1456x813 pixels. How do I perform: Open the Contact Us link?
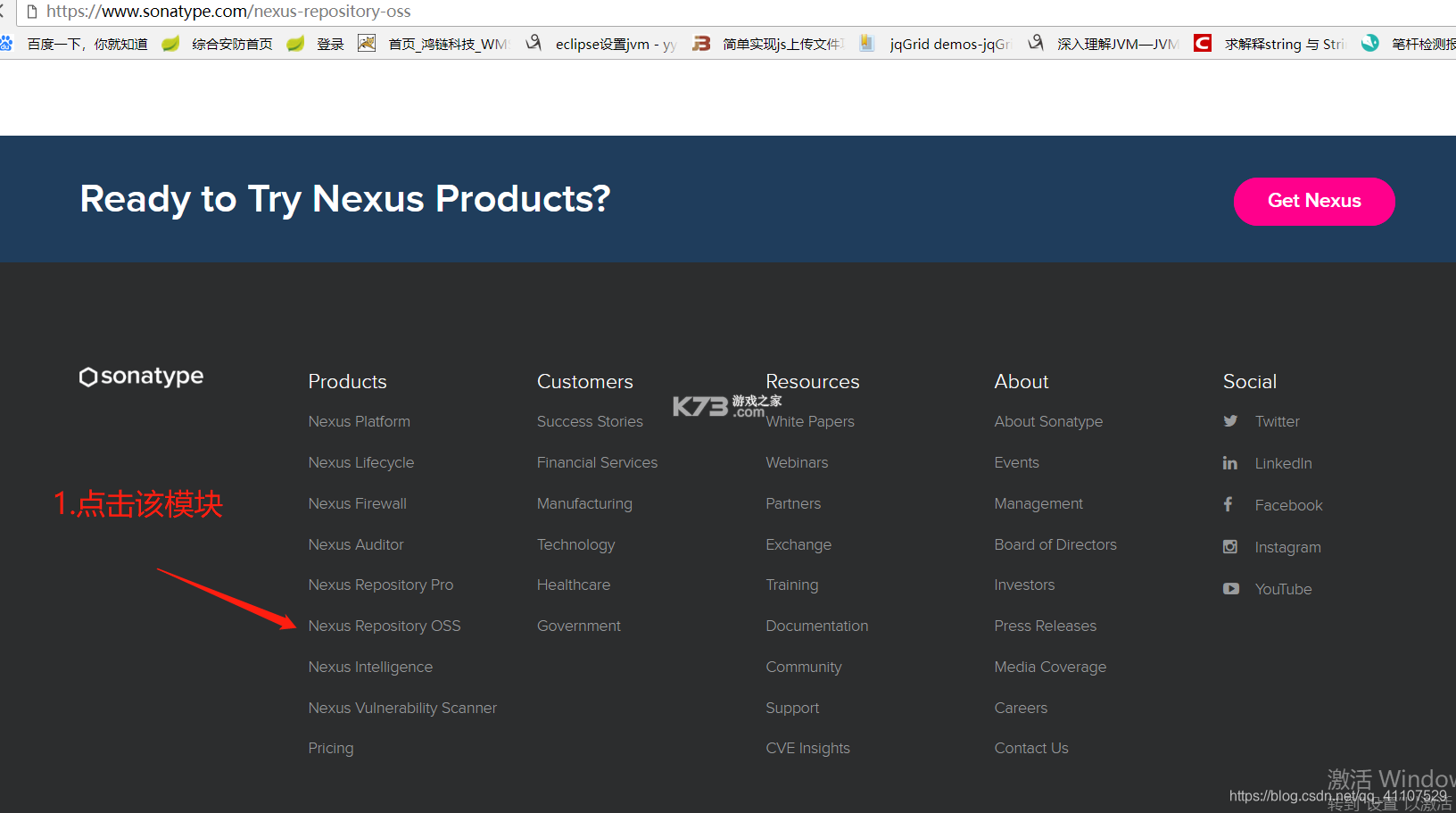click(x=1031, y=748)
